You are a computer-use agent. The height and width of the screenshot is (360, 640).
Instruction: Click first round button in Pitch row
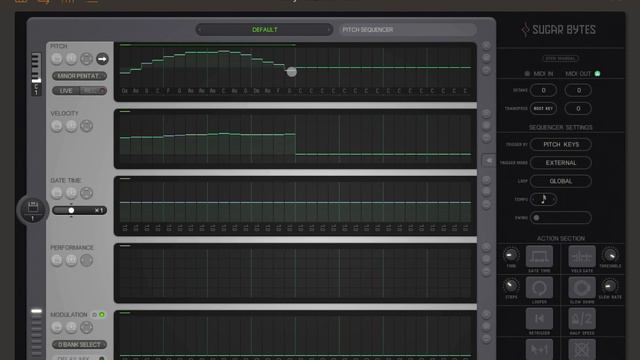click(x=57, y=59)
